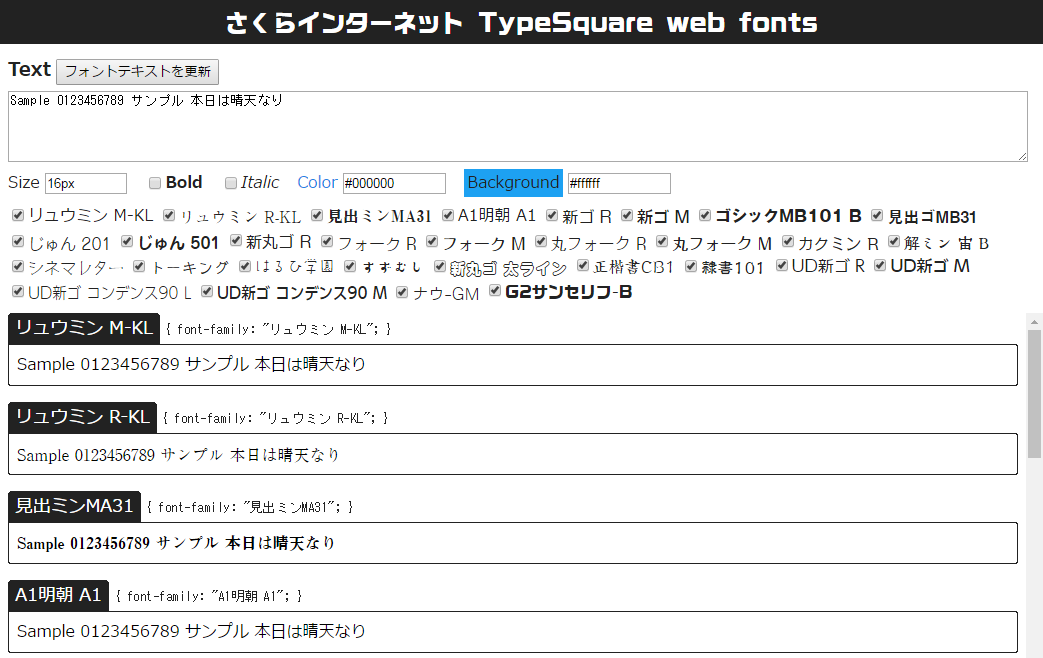The height and width of the screenshot is (658, 1043).
Task: Turn off the UD新ゴ コンデンス90 M checkbox
Action: (207, 291)
